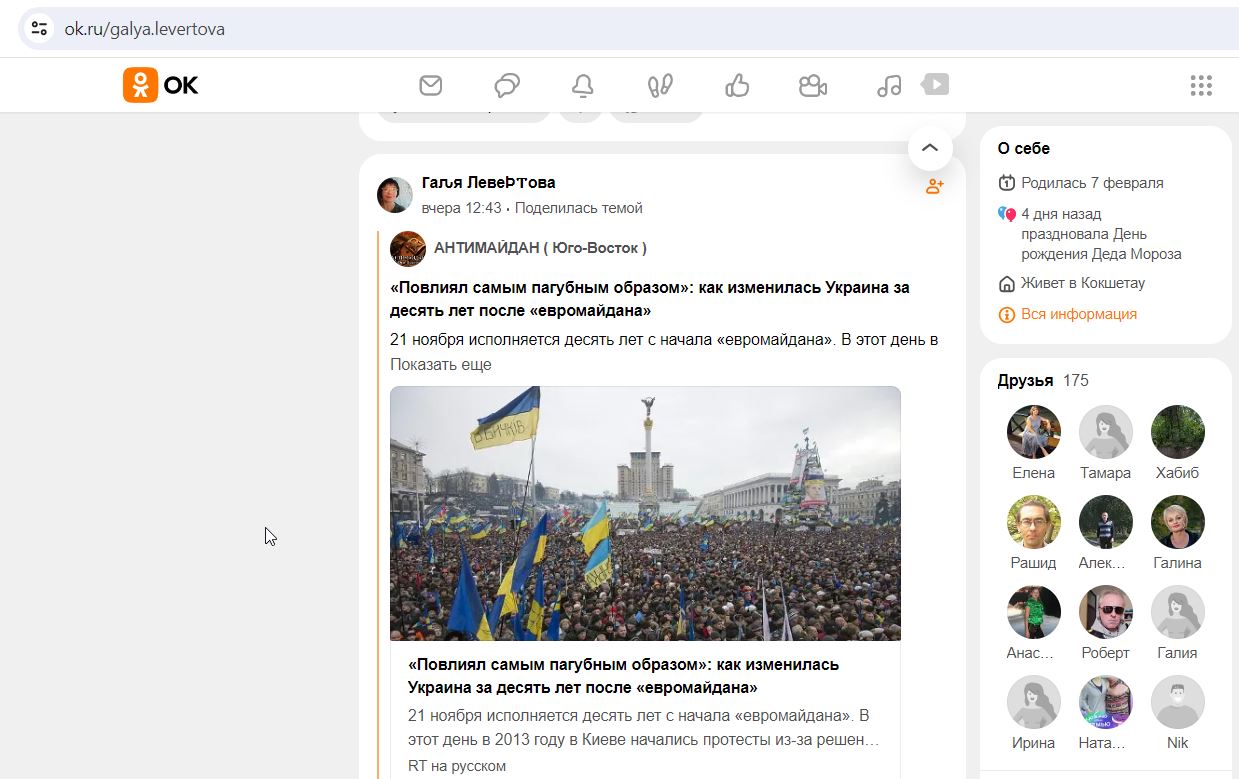Screen dimensions: 1239x779
Task: Open the guests footprints icon
Action: 660,86
